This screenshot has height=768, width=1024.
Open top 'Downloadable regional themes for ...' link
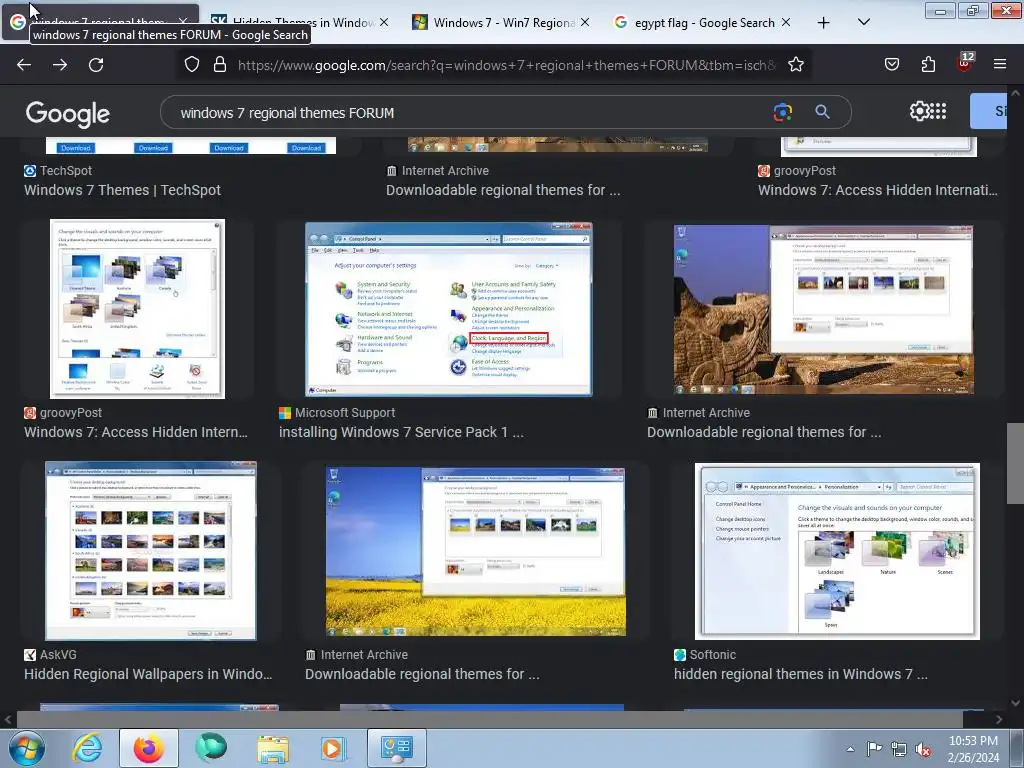(503, 190)
